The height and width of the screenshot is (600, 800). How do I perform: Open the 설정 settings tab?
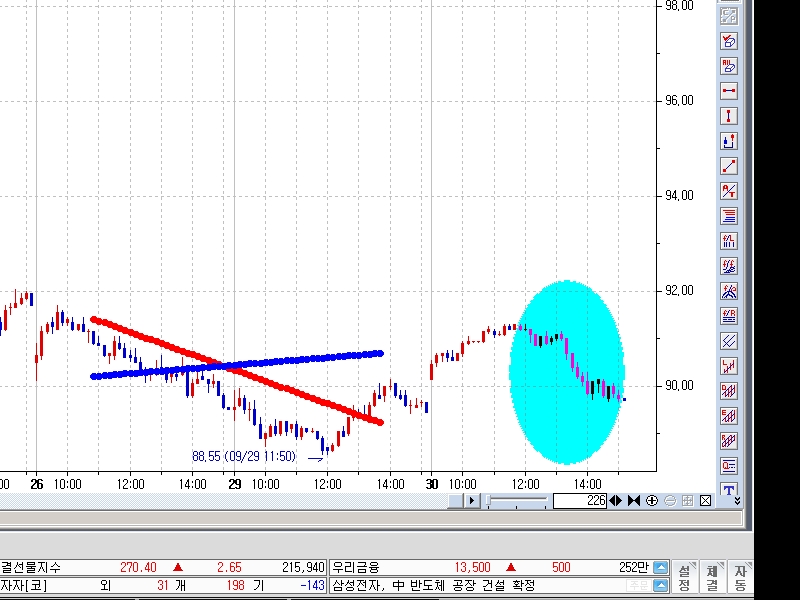point(684,577)
